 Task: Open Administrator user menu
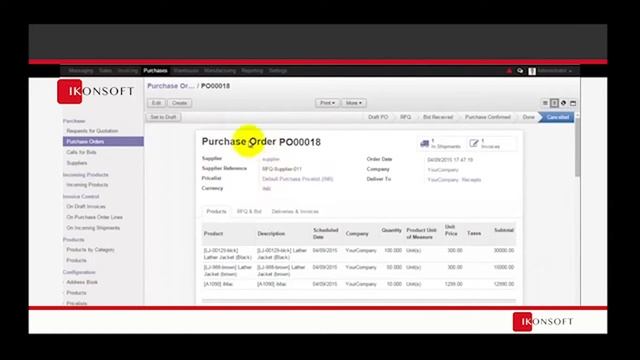[x=554, y=71]
